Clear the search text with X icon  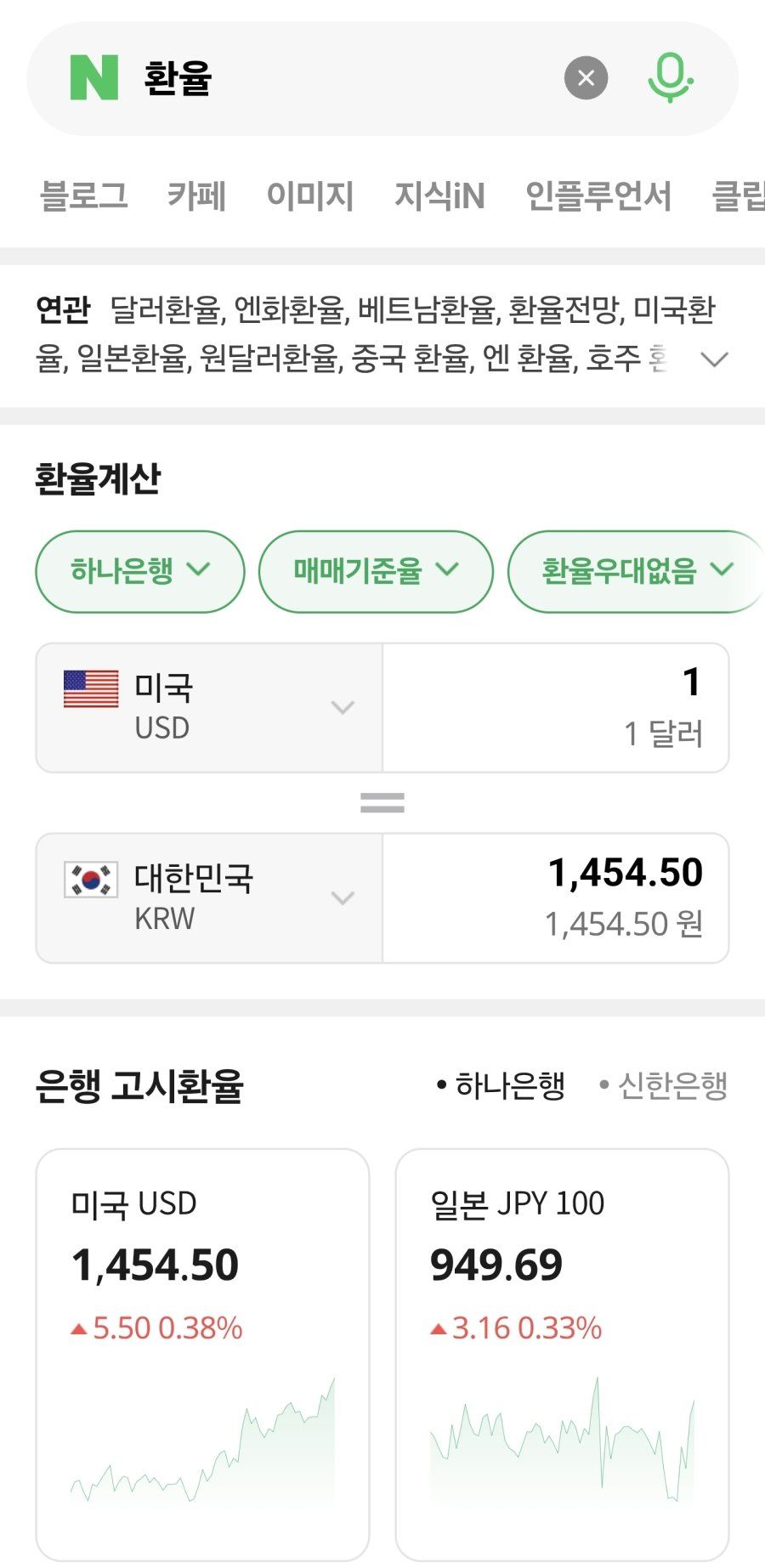tap(586, 78)
